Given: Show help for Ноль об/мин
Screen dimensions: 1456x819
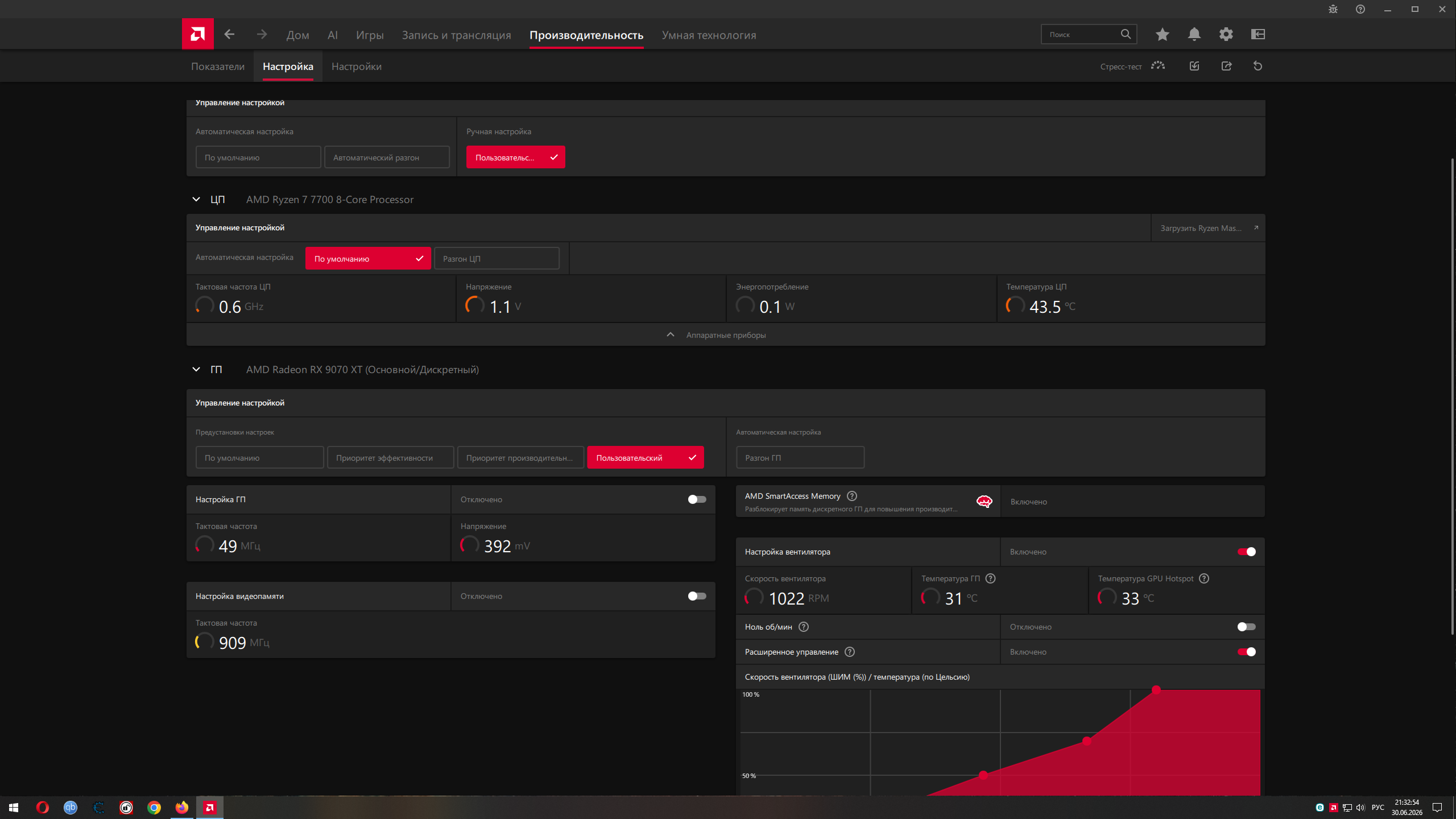Looking at the screenshot, I should click(804, 627).
